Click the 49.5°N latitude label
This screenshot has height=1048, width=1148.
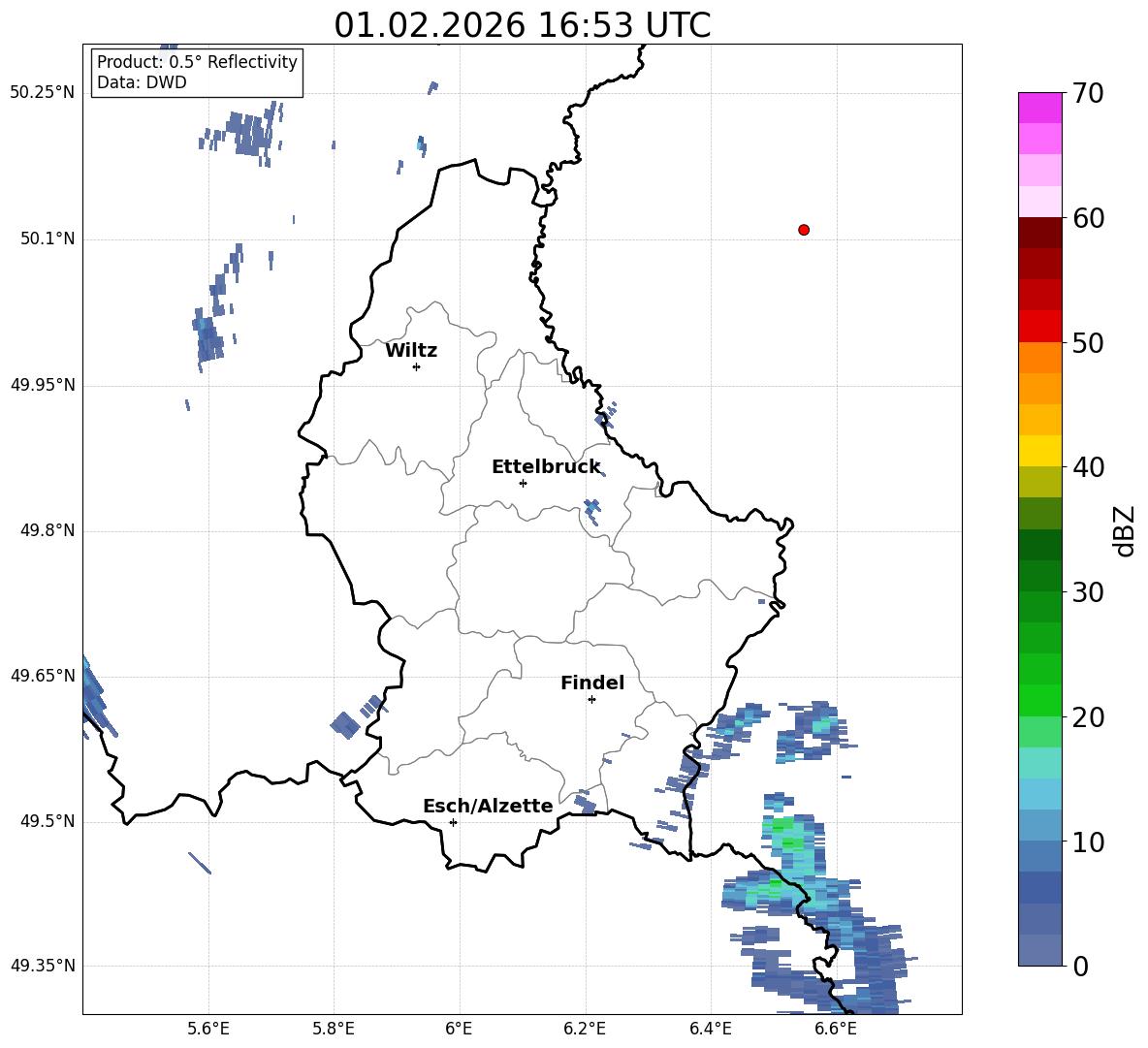[x=48, y=820]
